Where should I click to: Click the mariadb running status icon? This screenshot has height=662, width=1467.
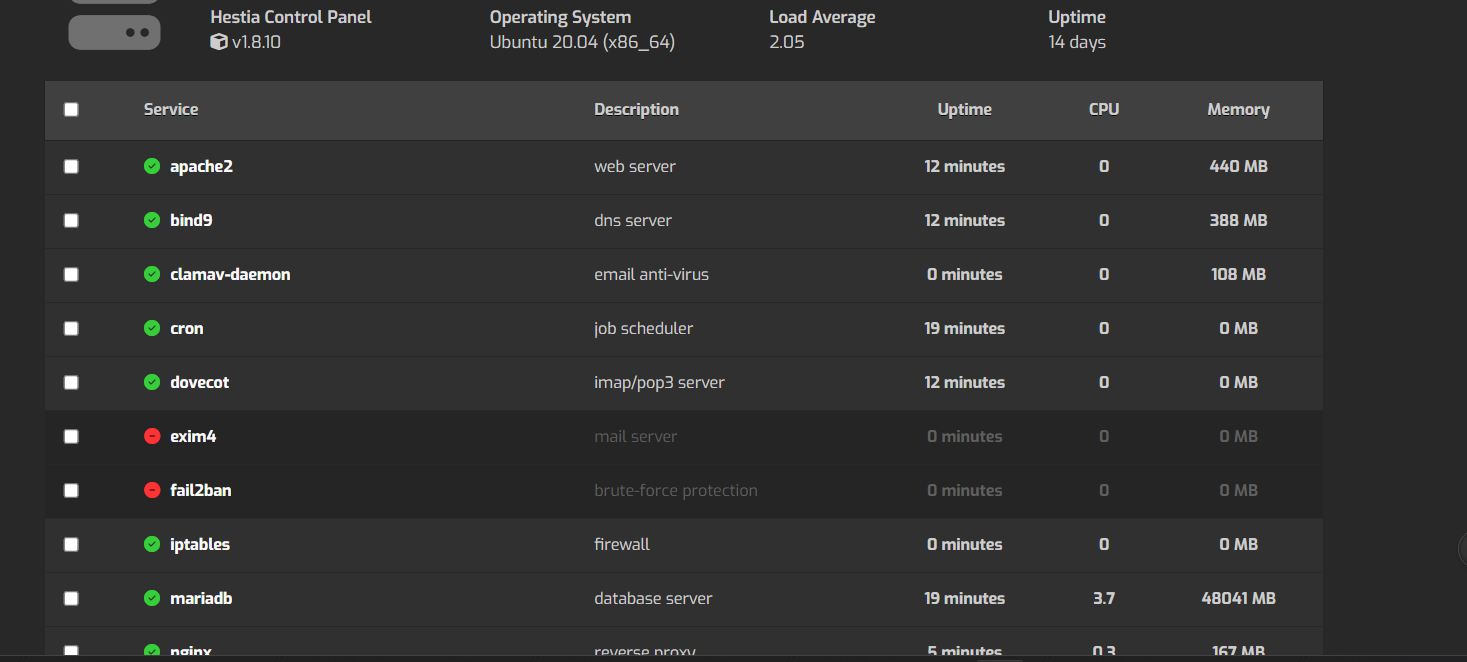pos(152,598)
